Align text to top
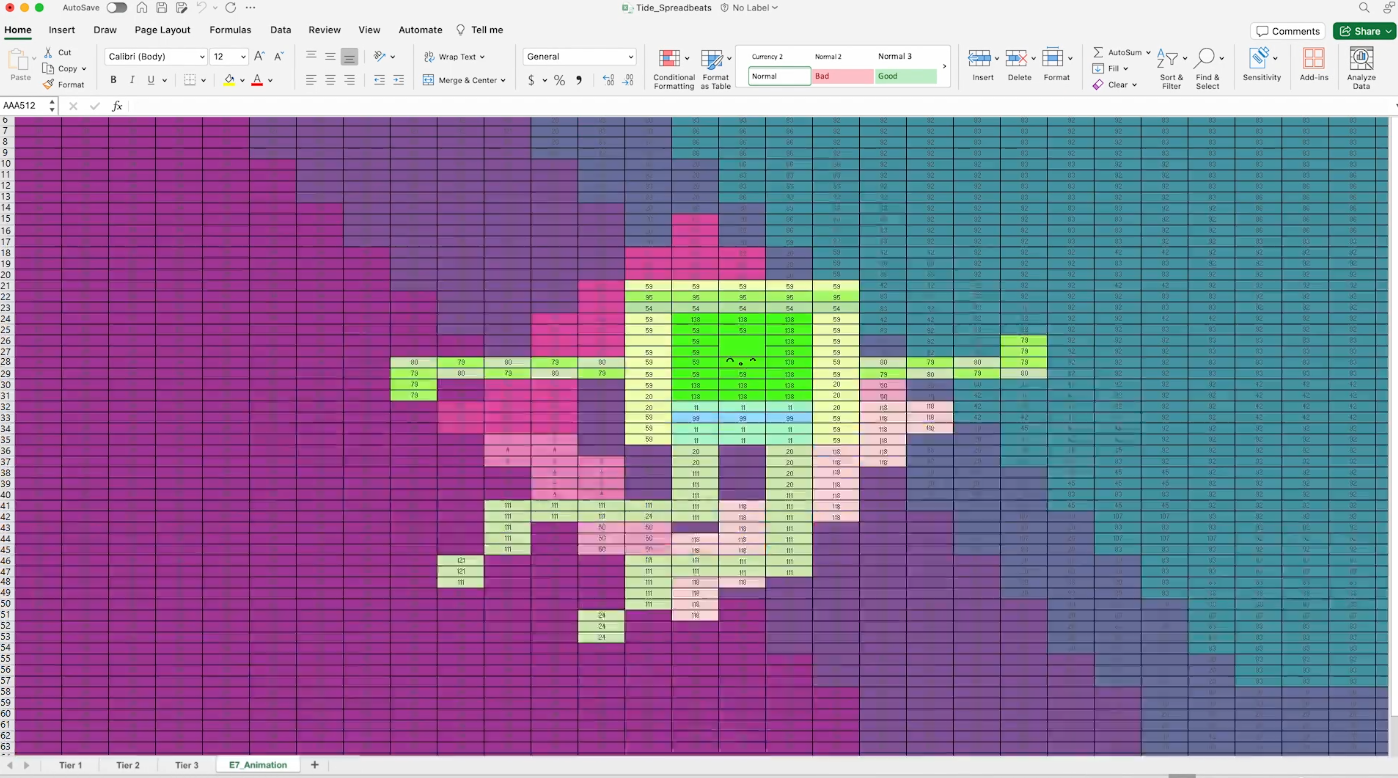Screen dimensions: 1398x778 coord(311,57)
